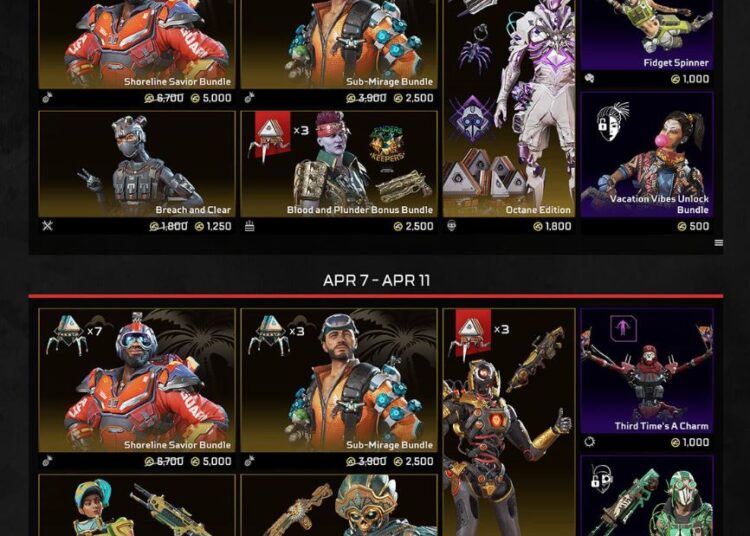Open the Shoreline Savior Bundle under APR 7

click(x=137, y=380)
